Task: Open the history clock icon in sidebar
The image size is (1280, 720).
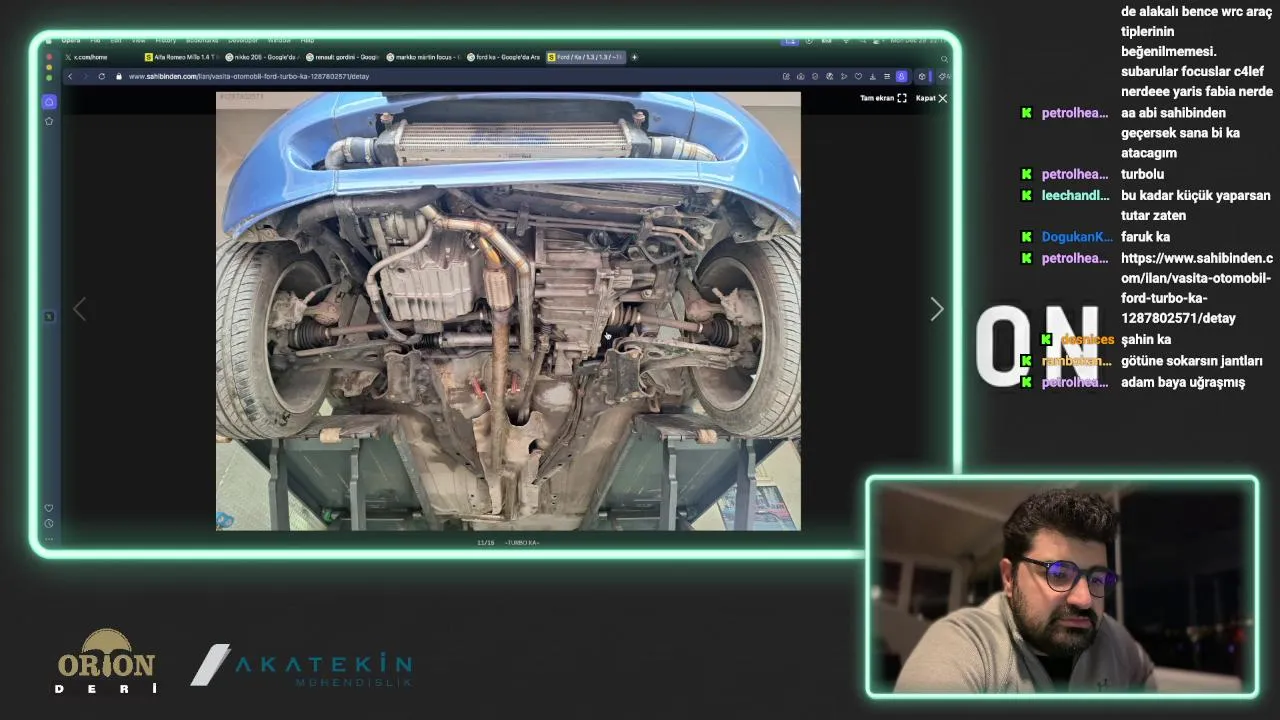Action: click(x=49, y=523)
